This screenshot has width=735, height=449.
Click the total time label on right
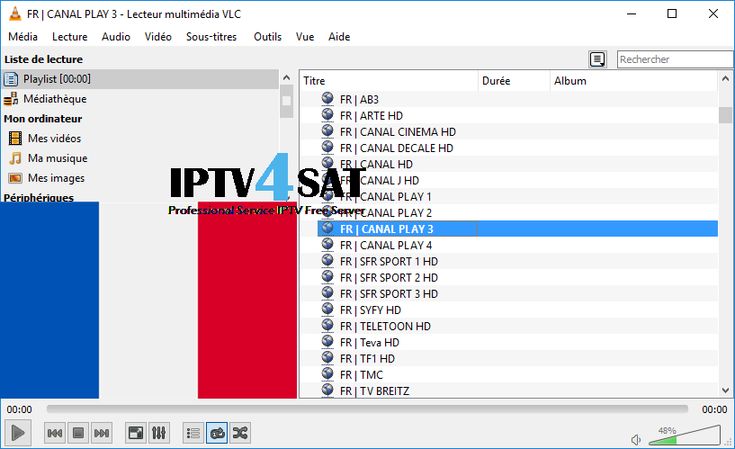coord(714,410)
